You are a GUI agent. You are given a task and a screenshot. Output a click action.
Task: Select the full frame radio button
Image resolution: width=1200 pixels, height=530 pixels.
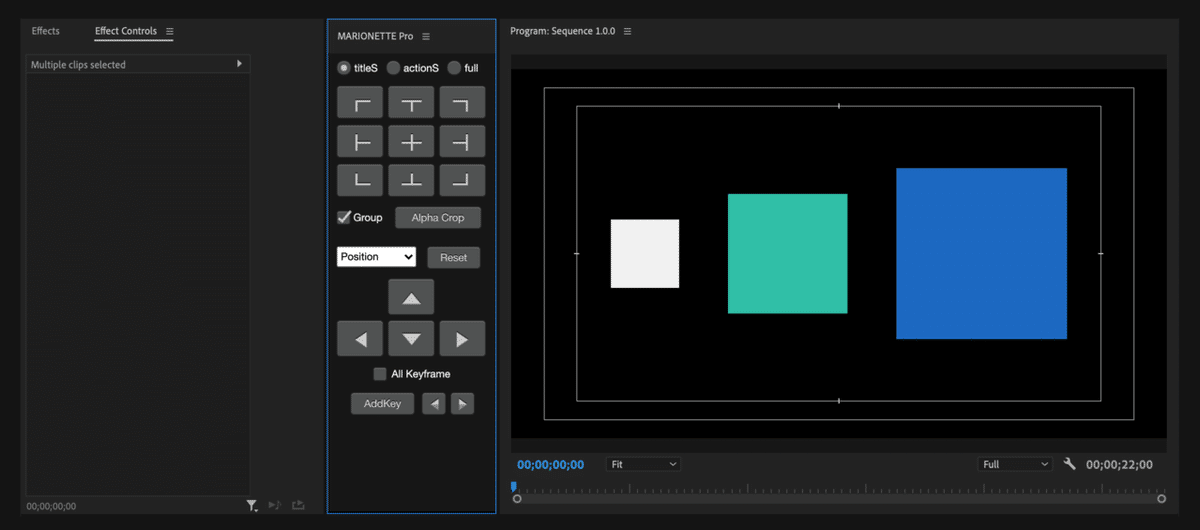coord(454,68)
